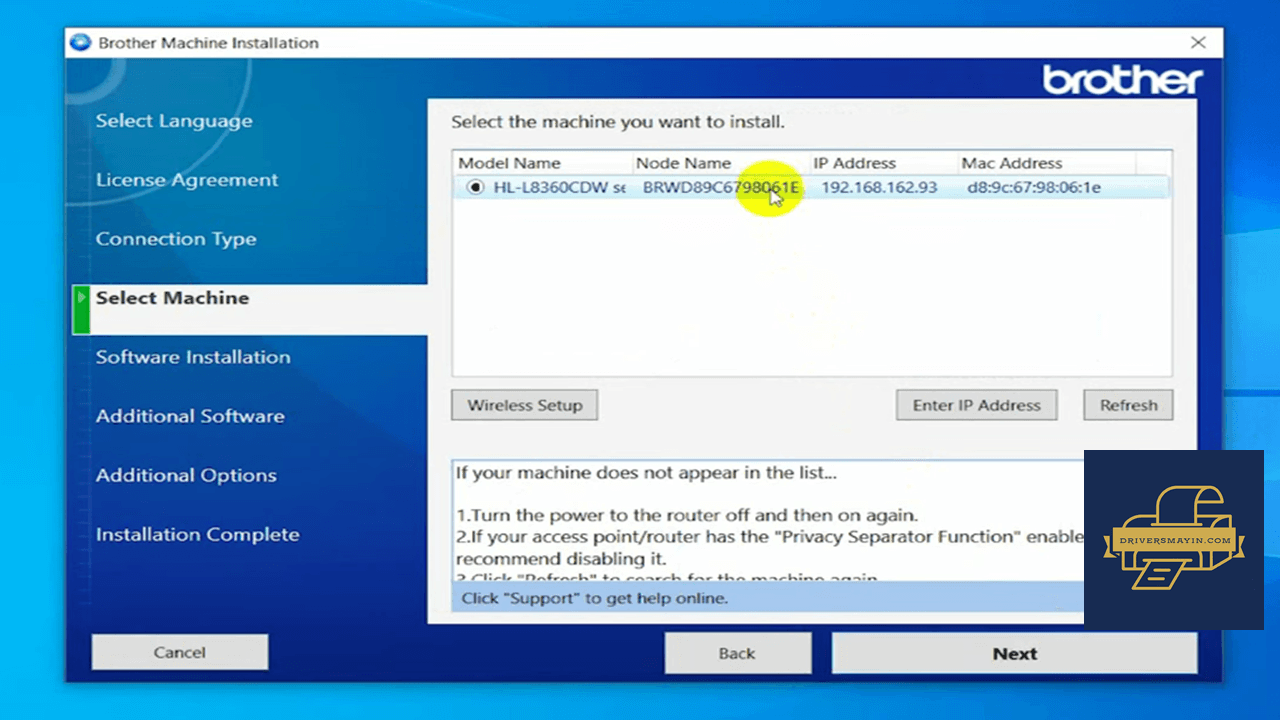Viewport: 1280px width, 720px height.
Task: Click the Wireless Setup button
Action: click(x=525, y=405)
